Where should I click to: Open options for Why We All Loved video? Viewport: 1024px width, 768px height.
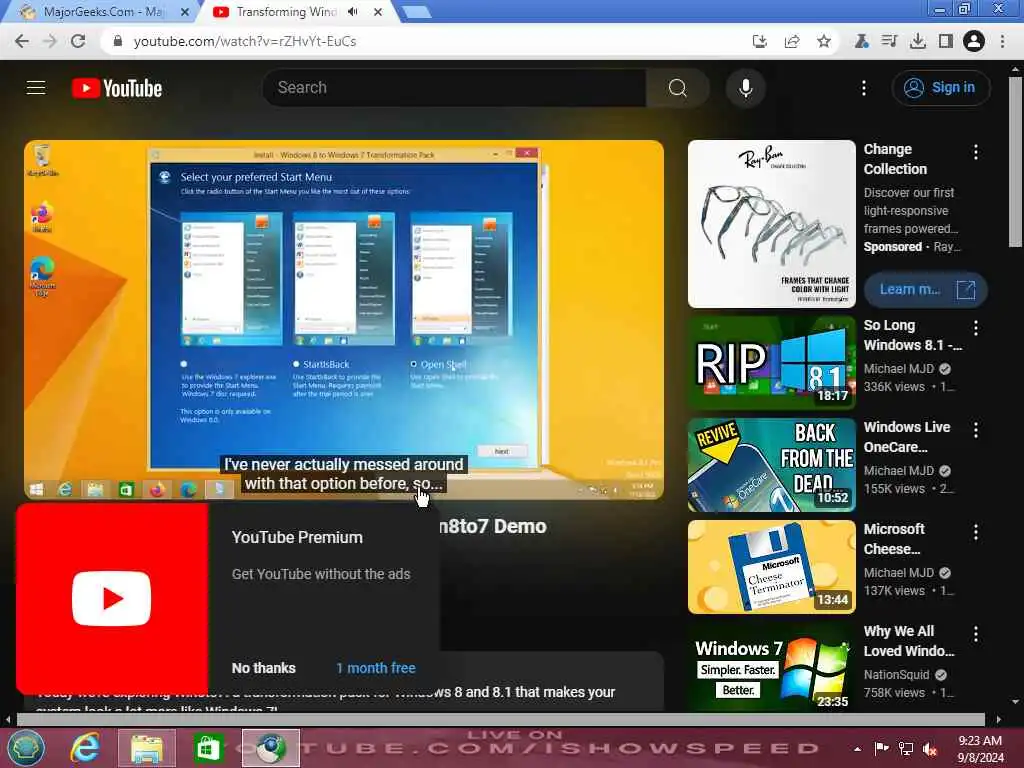pyautogui.click(x=976, y=633)
